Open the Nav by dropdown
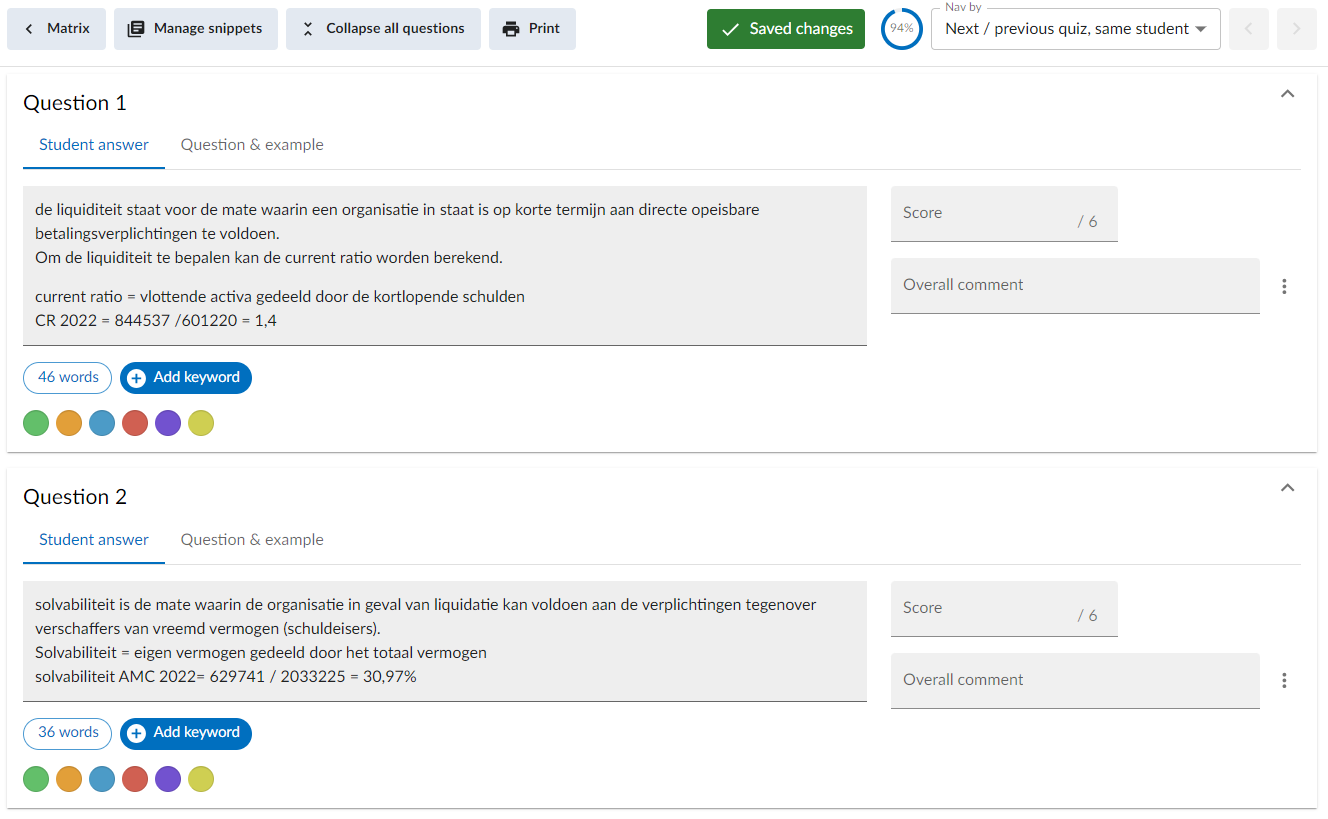1328x819 pixels. [1075, 29]
